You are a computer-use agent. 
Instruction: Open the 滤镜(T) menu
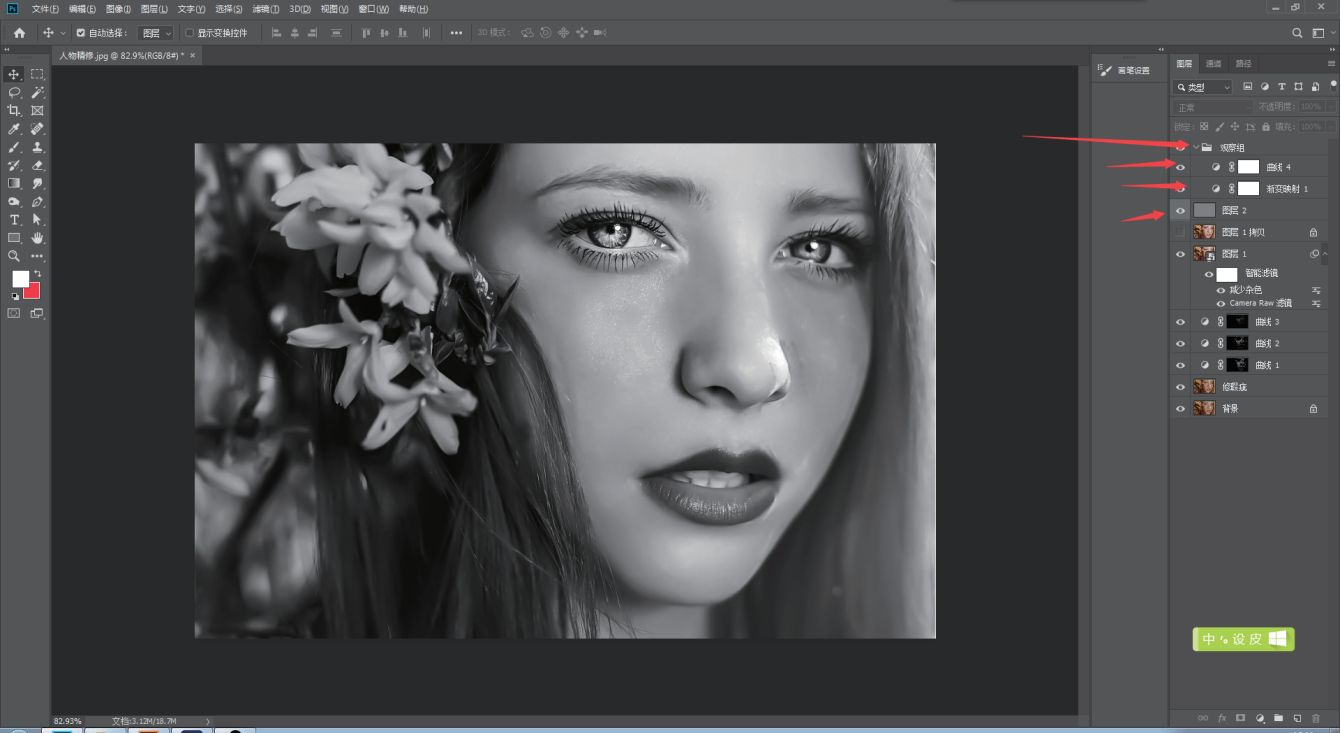[x=265, y=9]
